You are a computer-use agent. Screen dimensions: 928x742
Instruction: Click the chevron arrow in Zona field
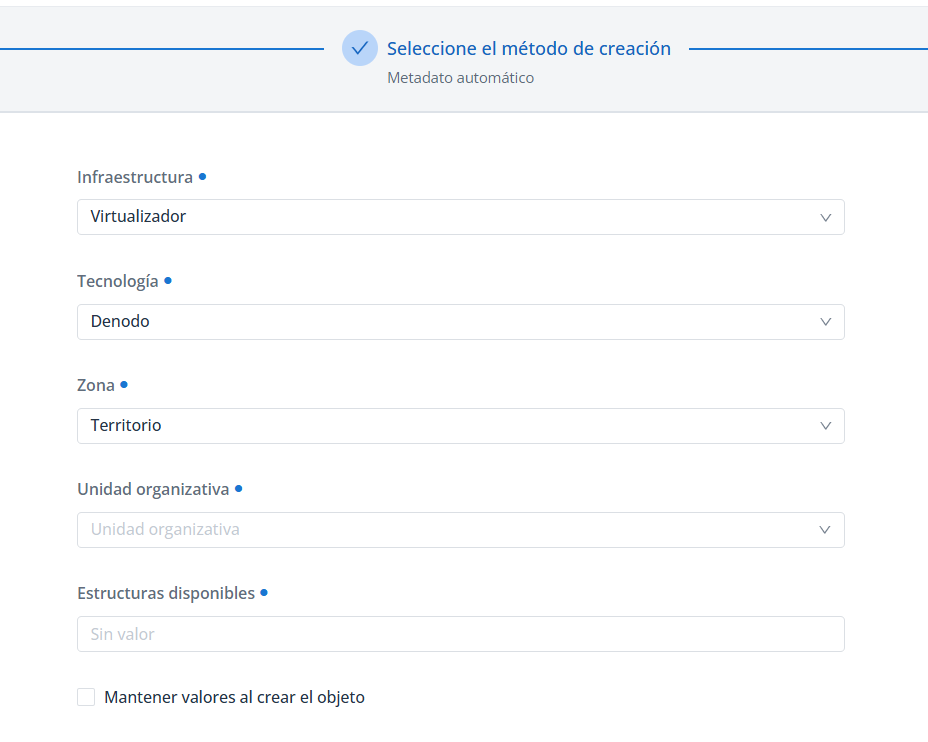(825, 426)
